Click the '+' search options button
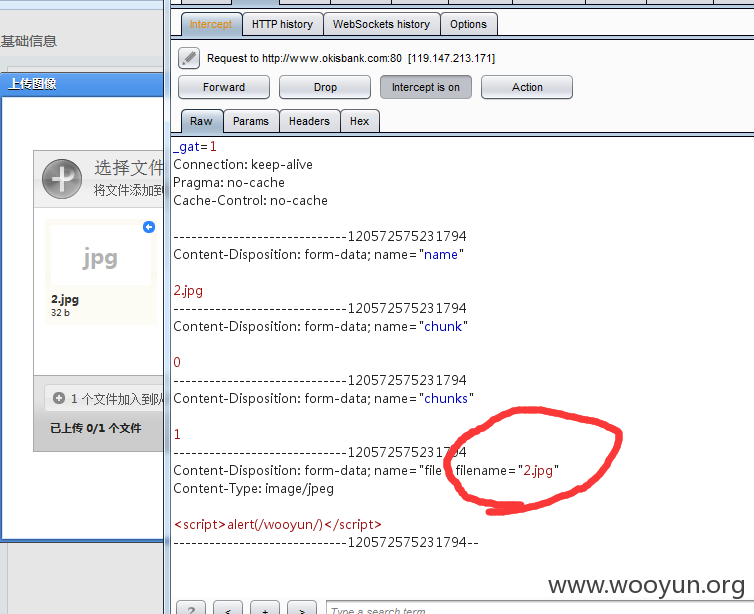754x614 pixels. coord(265,609)
